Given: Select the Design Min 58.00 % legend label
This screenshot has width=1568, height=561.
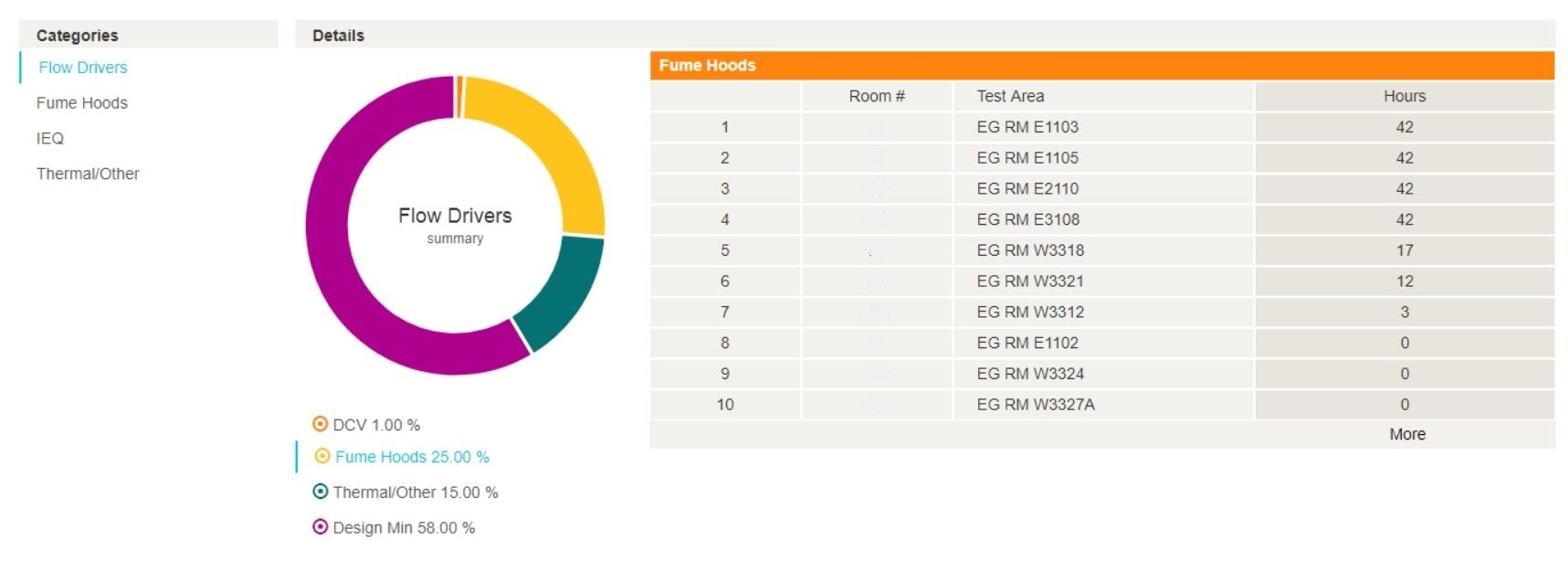Looking at the screenshot, I should click(404, 528).
